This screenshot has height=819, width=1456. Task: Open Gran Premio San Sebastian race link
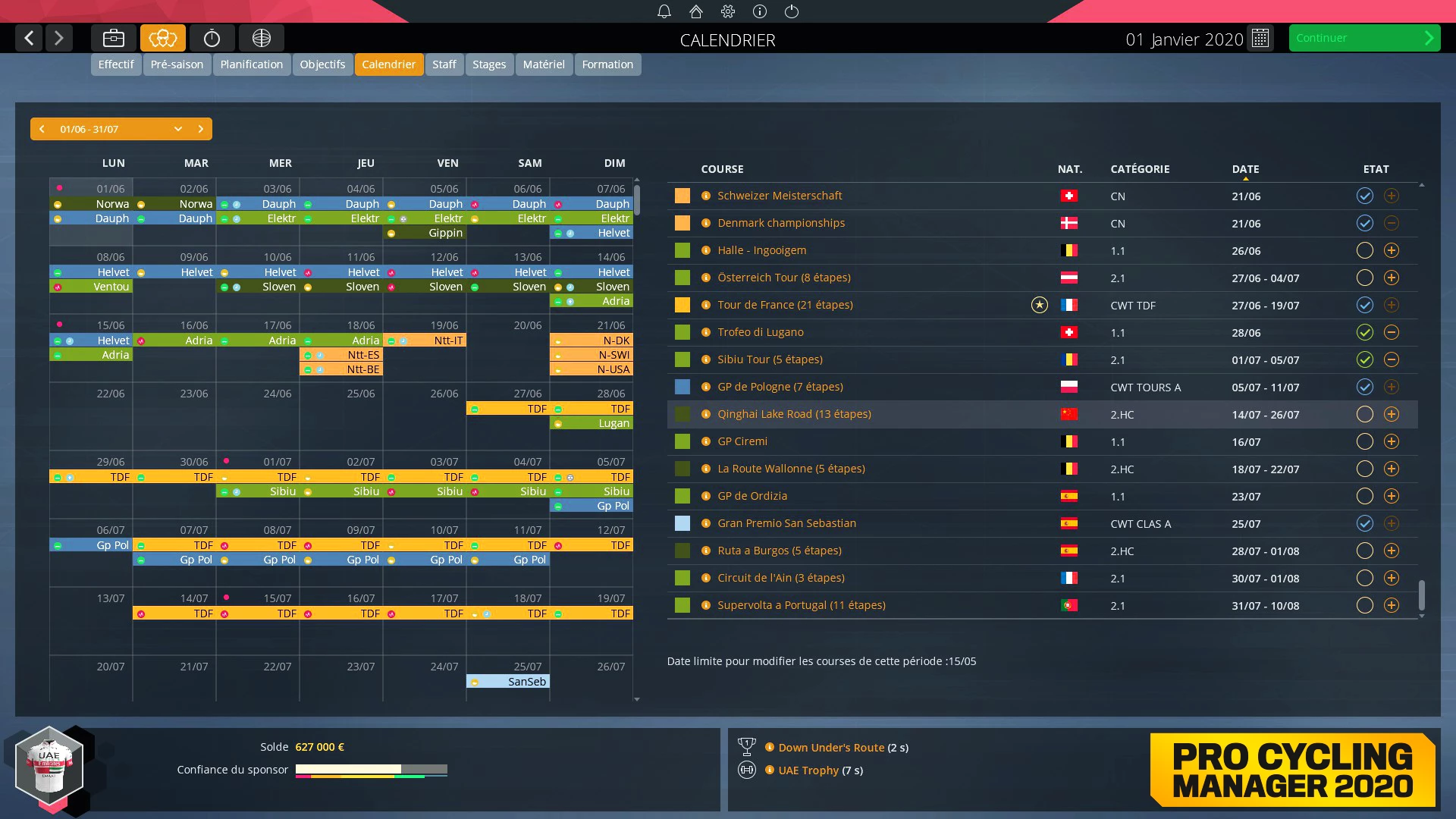click(786, 523)
